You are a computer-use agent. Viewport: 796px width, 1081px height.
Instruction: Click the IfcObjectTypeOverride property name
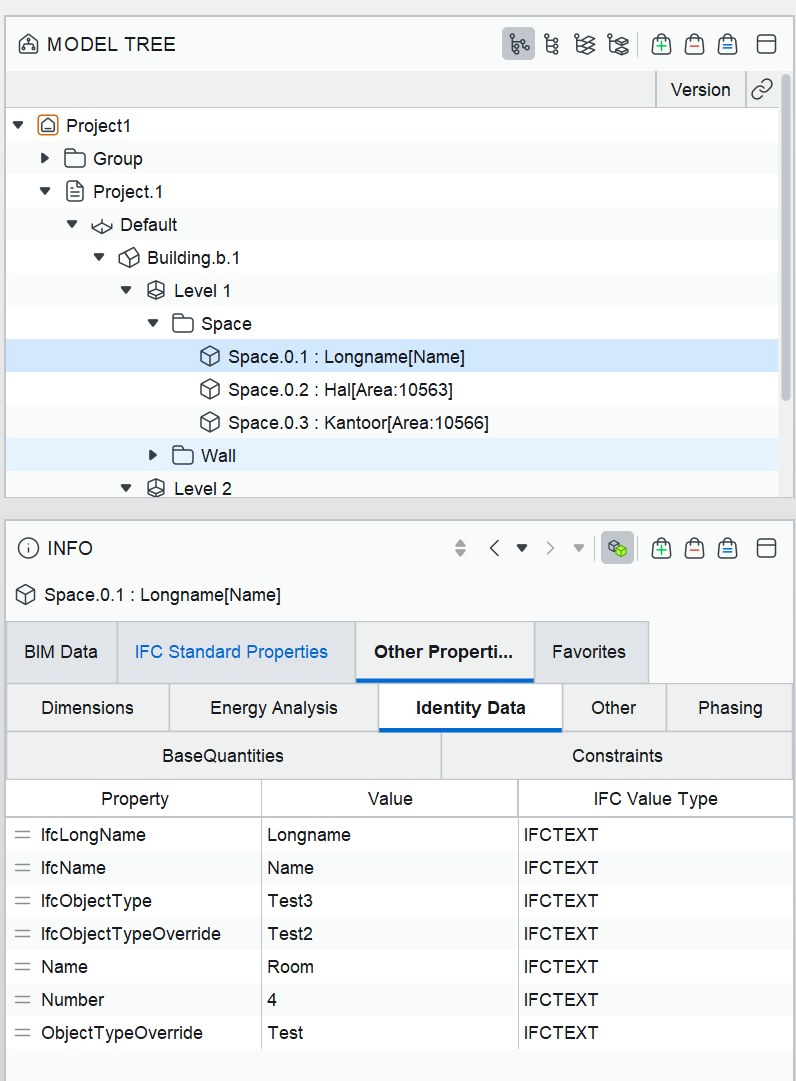coord(131,933)
